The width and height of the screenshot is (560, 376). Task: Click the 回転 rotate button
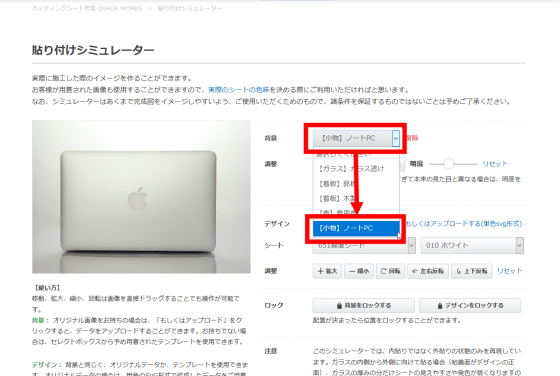390,271
